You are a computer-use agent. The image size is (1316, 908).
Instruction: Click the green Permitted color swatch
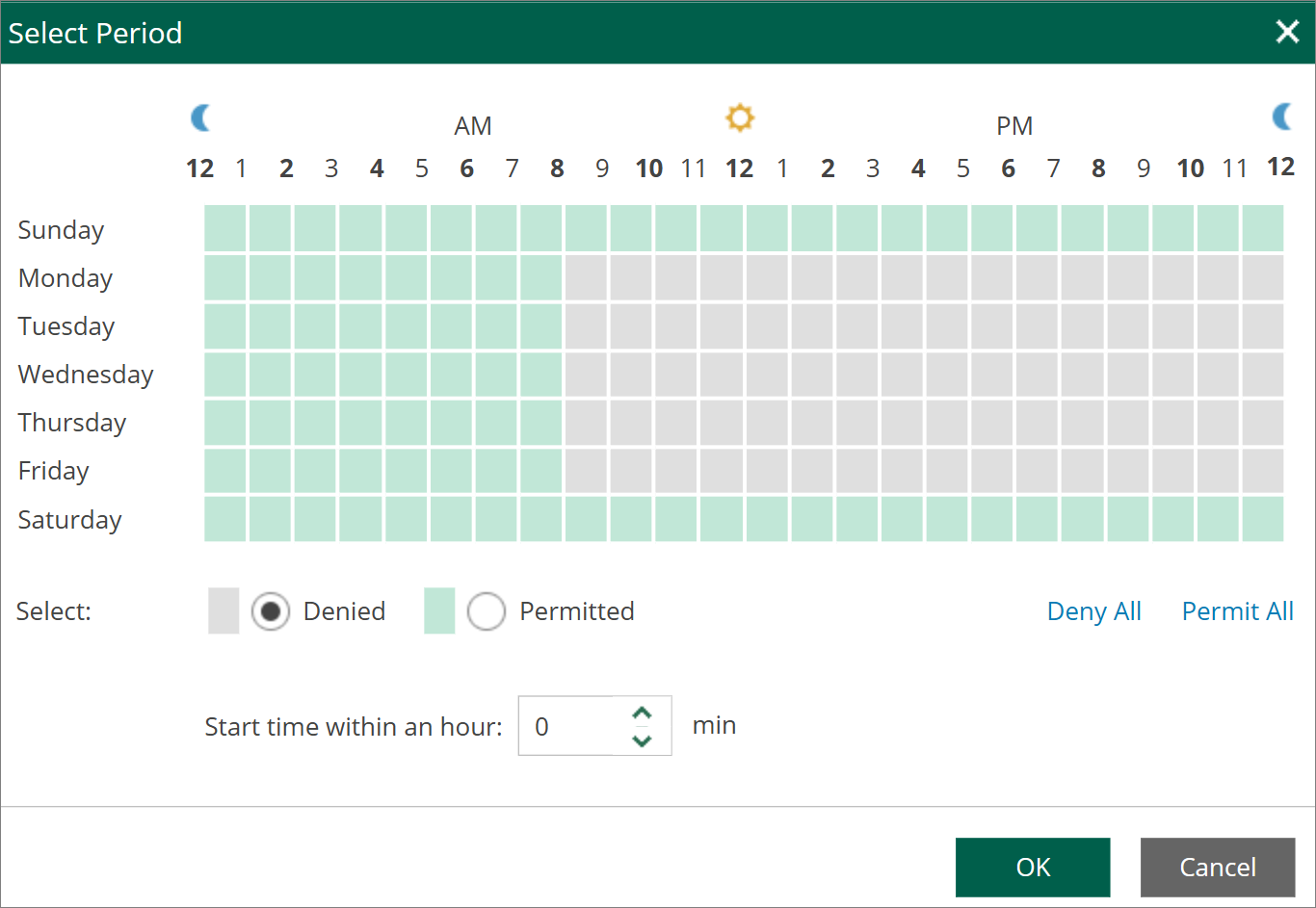pyautogui.click(x=439, y=611)
